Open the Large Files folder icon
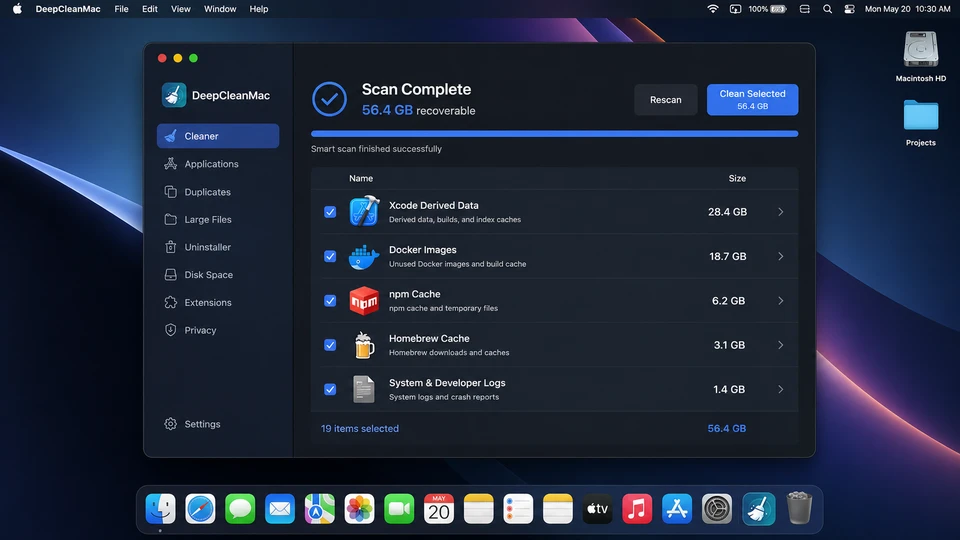The image size is (960, 540). click(x=171, y=219)
